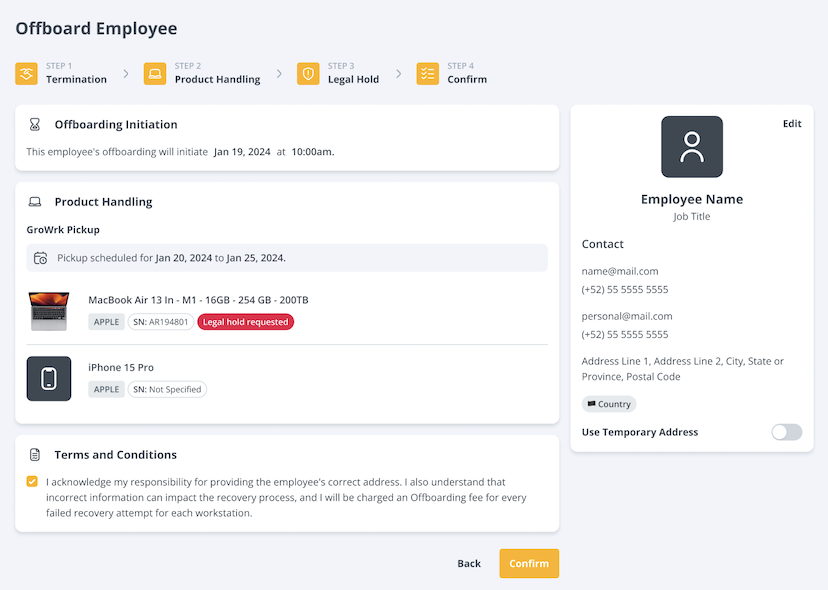Click the Termination step icon

click(26, 74)
